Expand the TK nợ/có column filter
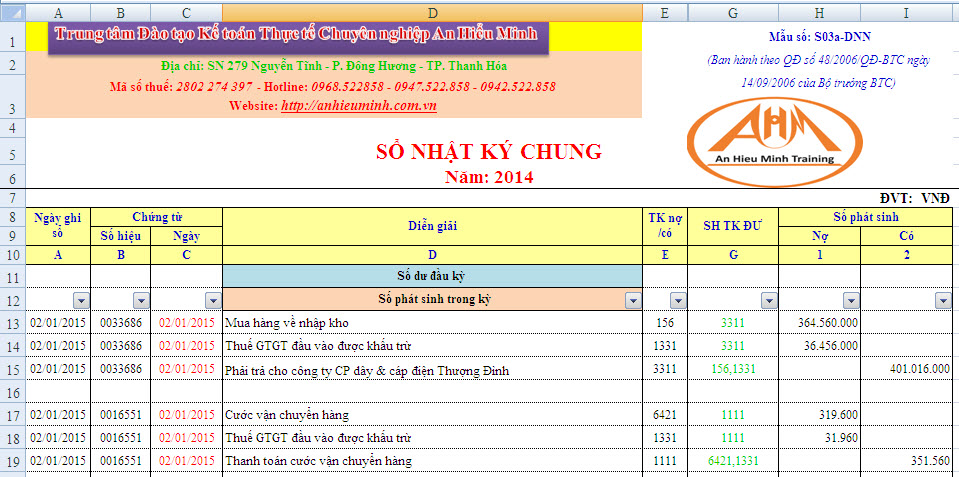 677,300
